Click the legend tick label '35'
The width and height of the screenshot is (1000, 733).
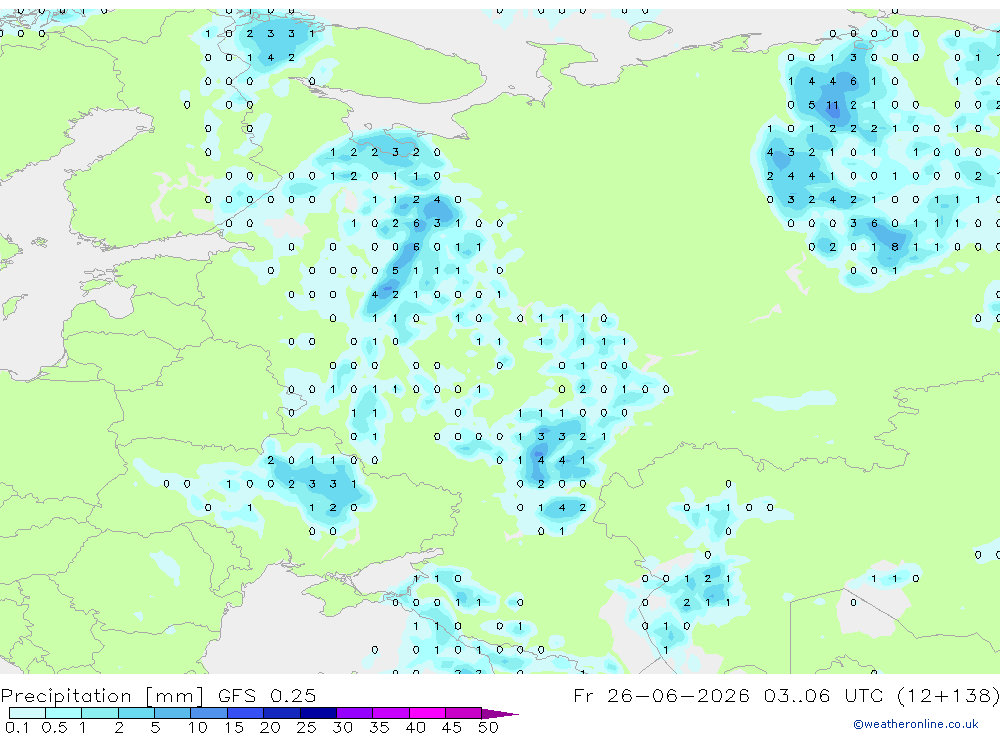[379, 727]
